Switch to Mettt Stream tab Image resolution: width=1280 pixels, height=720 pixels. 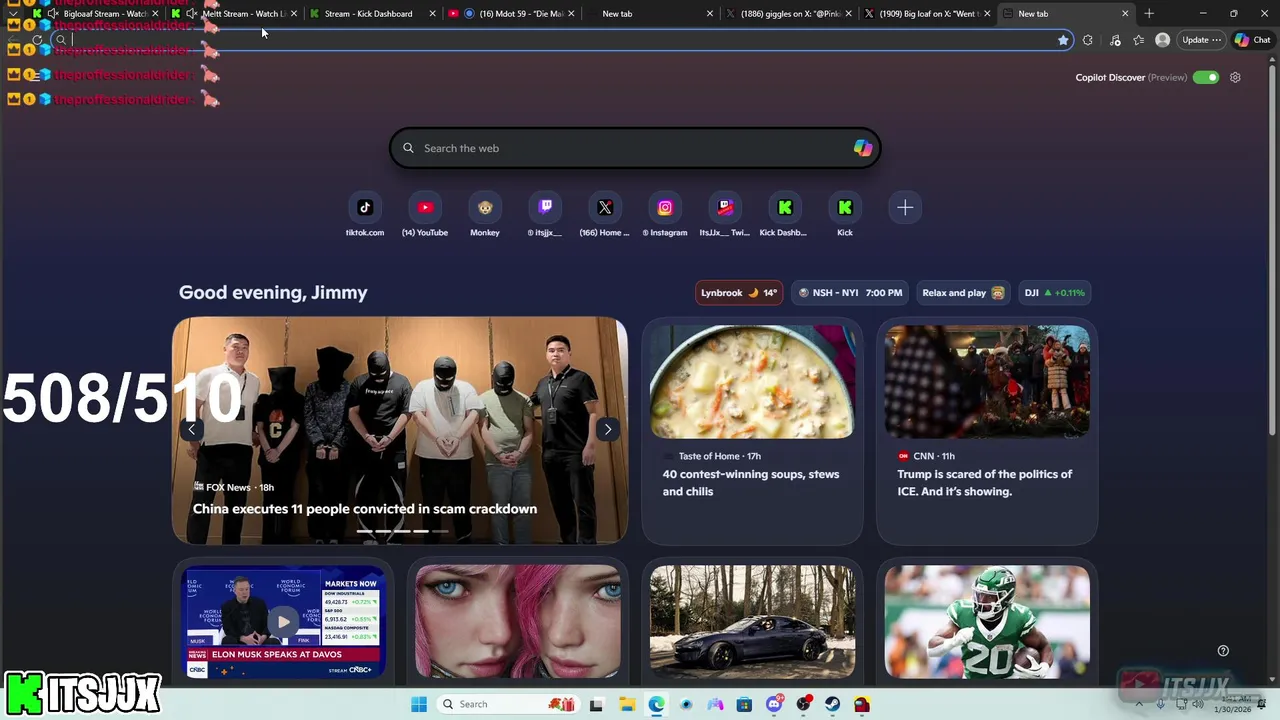point(235,14)
